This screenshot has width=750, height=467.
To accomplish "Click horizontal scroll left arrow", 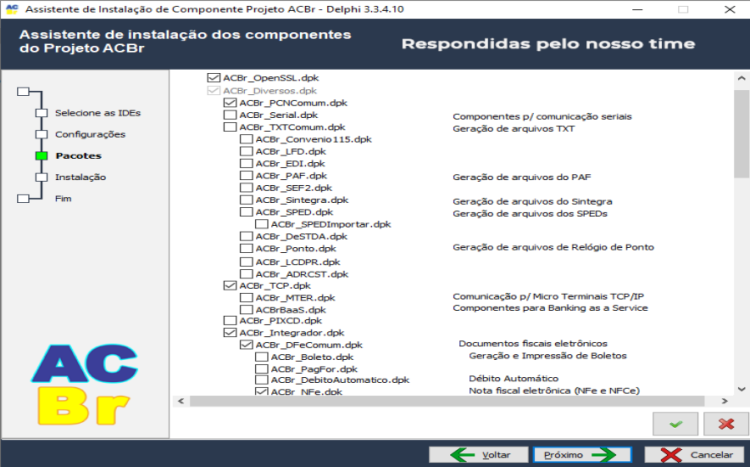I will [181, 401].
